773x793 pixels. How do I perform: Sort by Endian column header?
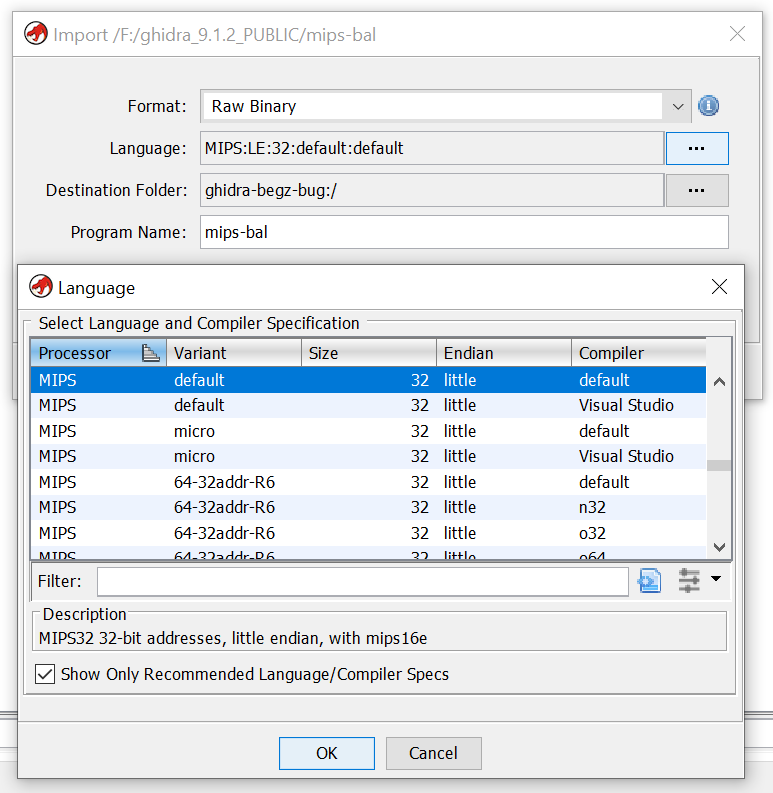click(x=504, y=353)
